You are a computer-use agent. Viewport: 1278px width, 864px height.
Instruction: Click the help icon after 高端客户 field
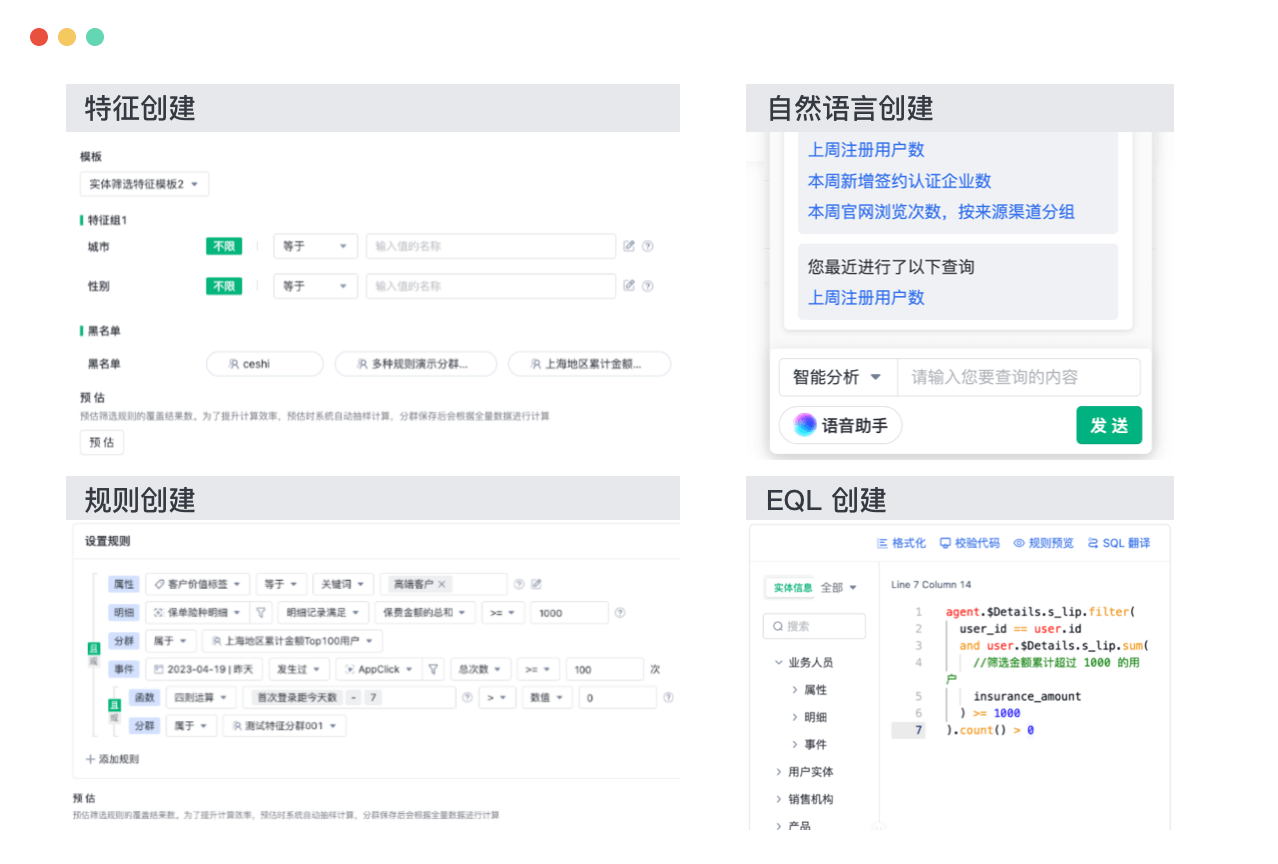[518, 584]
